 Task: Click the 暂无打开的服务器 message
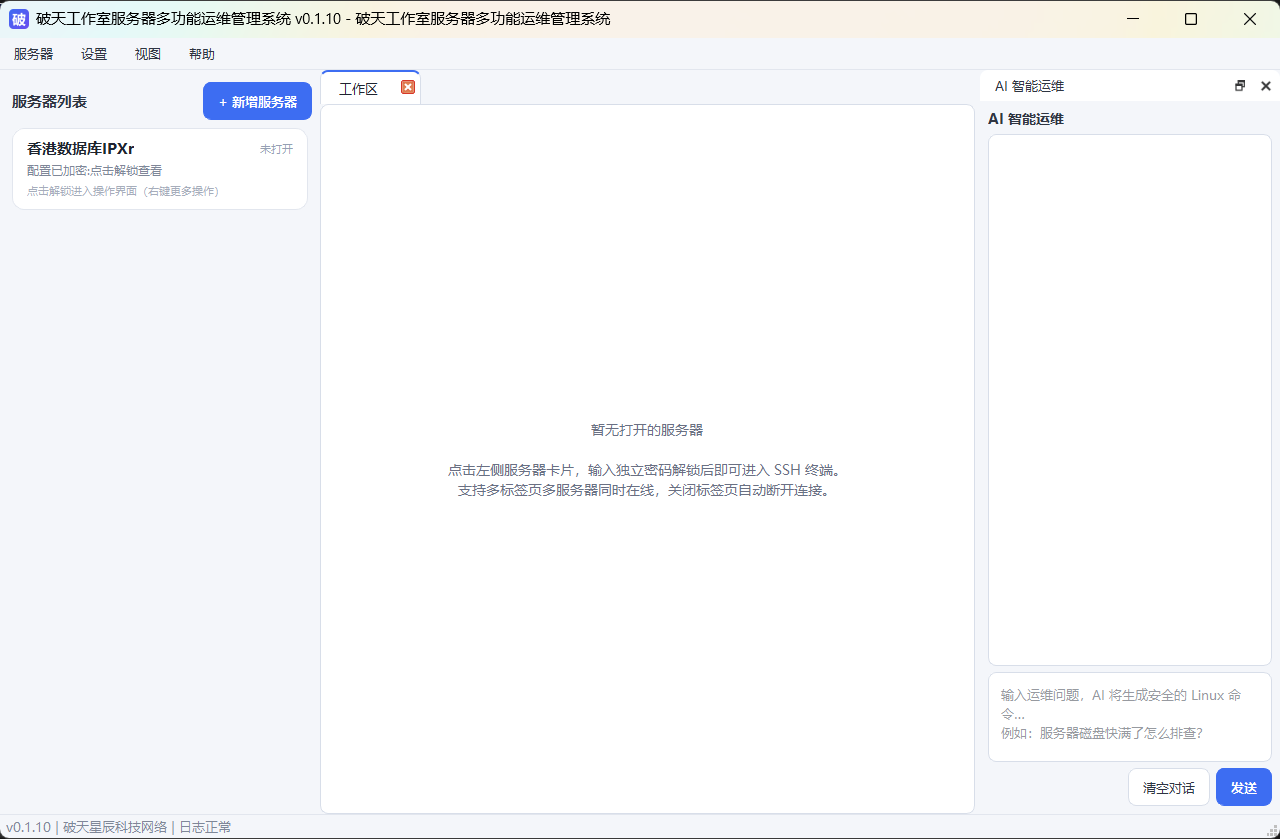click(x=647, y=430)
